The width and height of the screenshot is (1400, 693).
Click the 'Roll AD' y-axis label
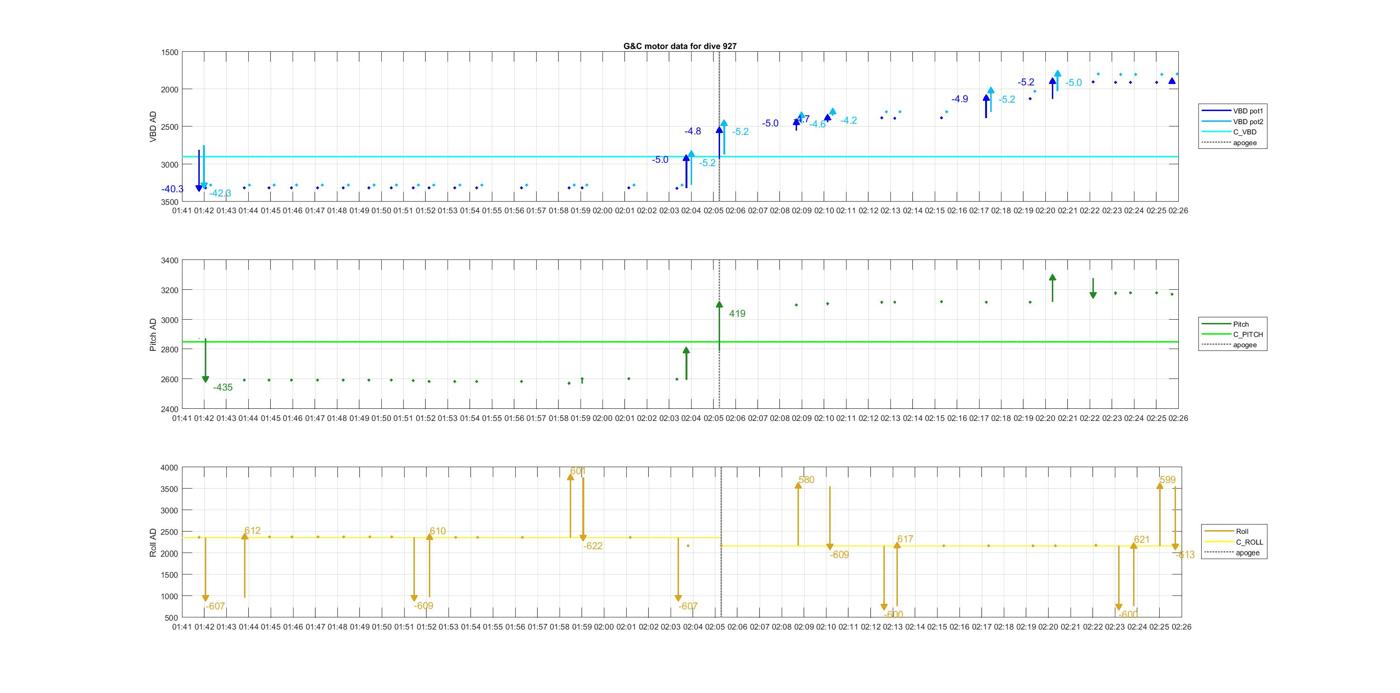click(153, 542)
